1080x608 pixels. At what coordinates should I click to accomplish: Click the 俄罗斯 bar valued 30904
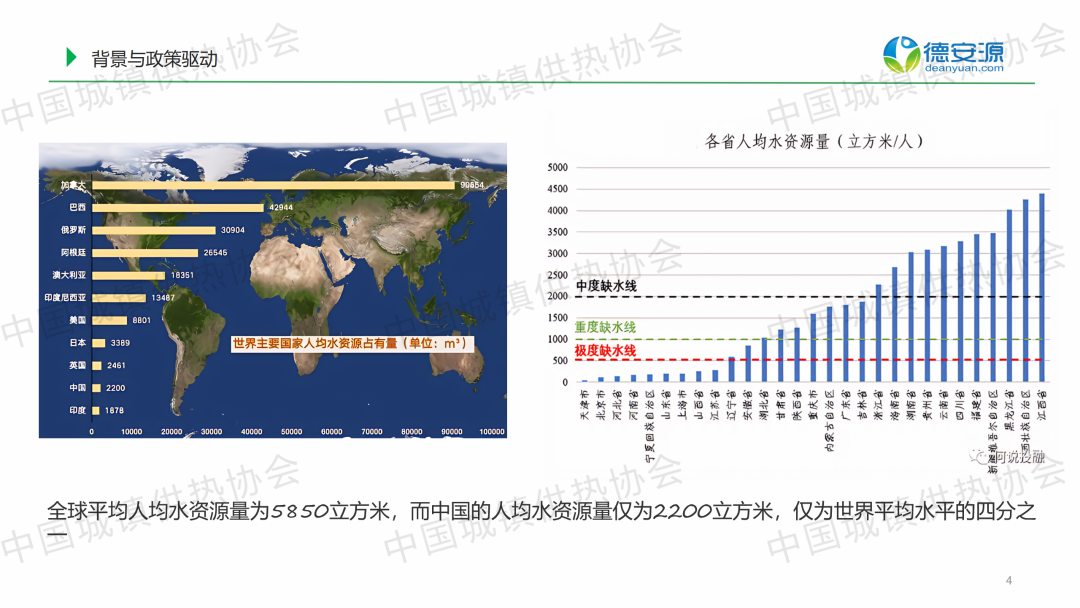pyautogui.click(x=154, y=230)
